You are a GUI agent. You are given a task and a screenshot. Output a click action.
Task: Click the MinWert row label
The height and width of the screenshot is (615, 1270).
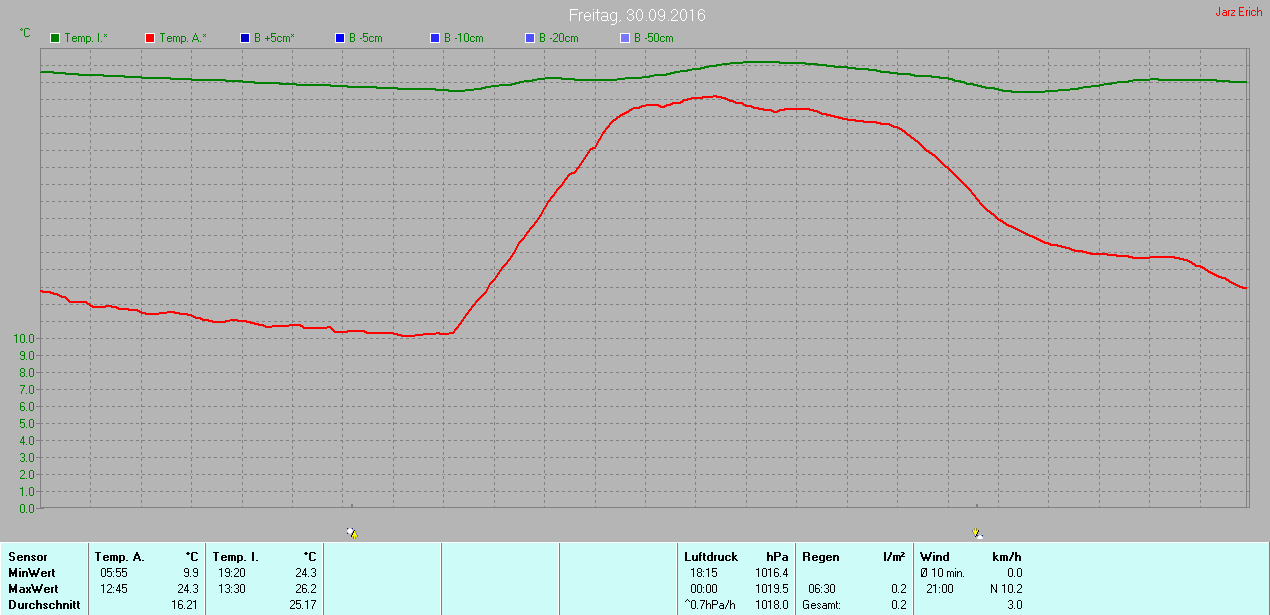point(32,573)
